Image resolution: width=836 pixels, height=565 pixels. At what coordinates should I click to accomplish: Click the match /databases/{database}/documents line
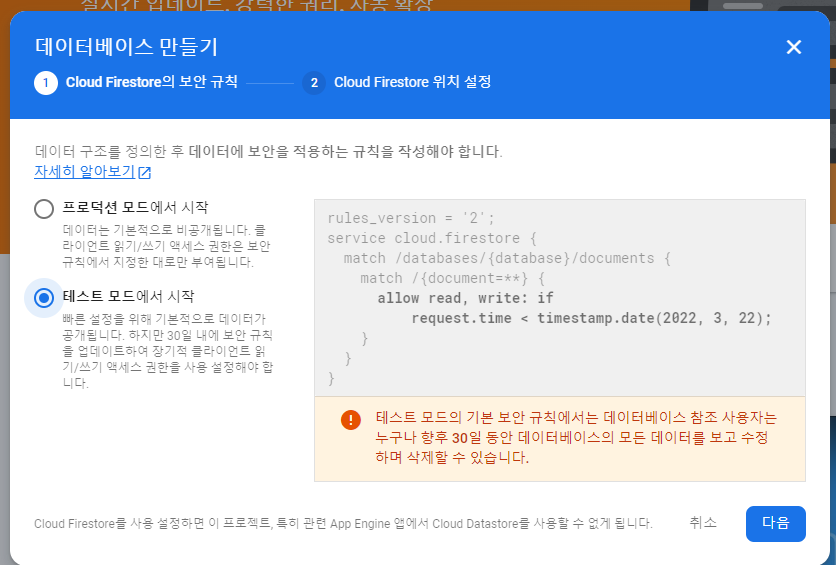[507, 259]
